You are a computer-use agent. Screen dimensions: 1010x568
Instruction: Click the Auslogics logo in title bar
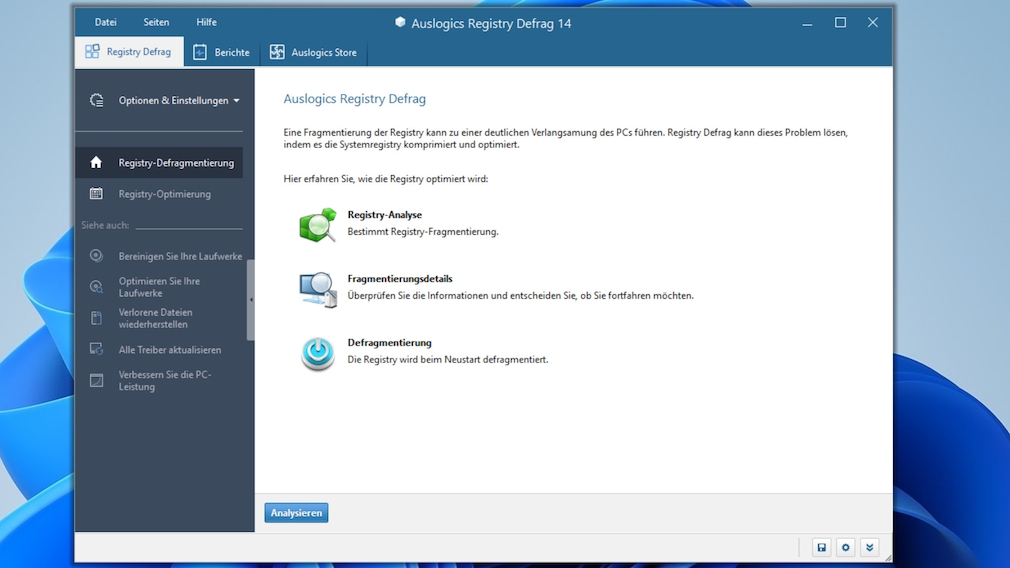(x=400, y=23)
